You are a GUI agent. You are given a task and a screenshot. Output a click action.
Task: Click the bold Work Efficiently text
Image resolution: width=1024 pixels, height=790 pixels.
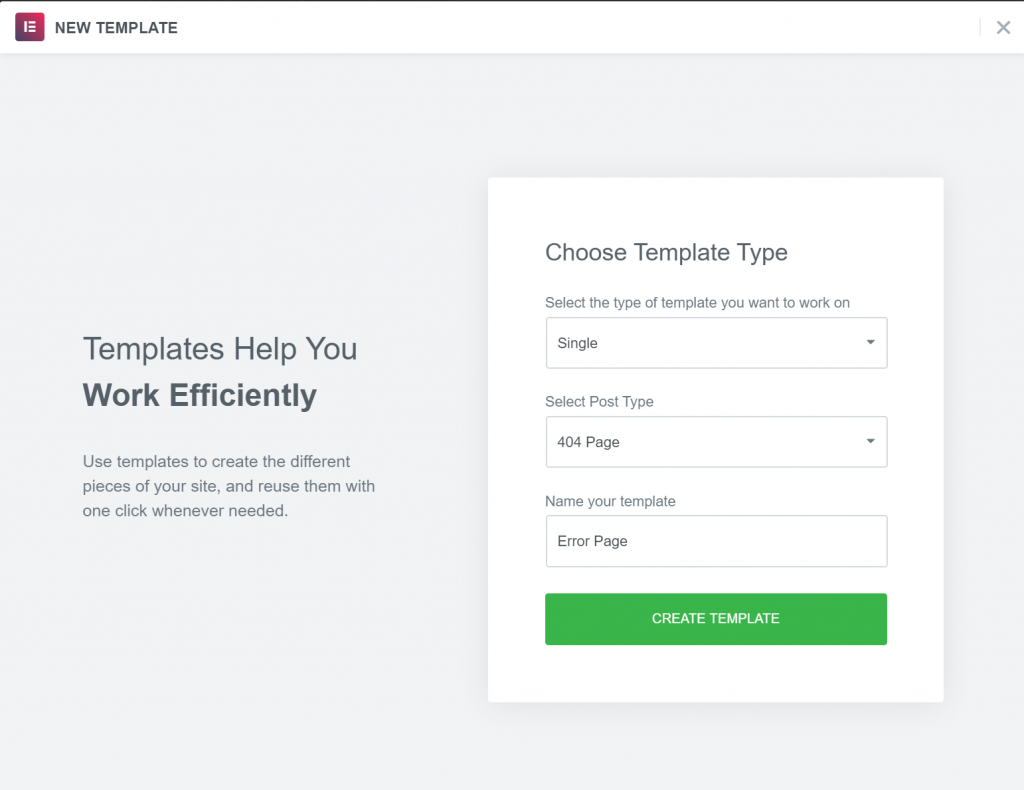pyautogui.click(x=200, y=395)
